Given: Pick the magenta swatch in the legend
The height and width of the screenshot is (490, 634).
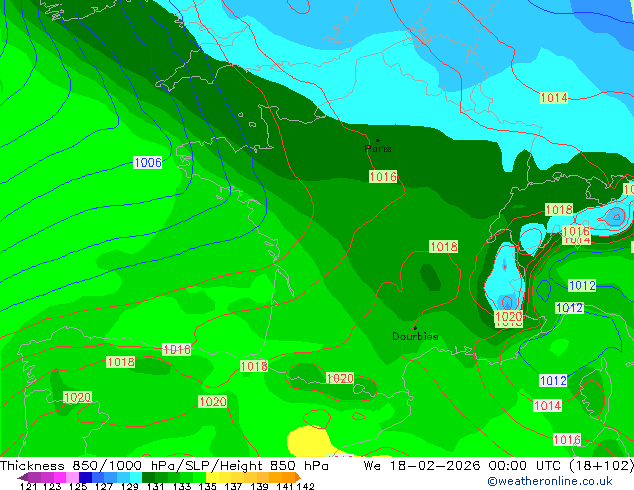Looking at the screenshot, I should (59, 477).
